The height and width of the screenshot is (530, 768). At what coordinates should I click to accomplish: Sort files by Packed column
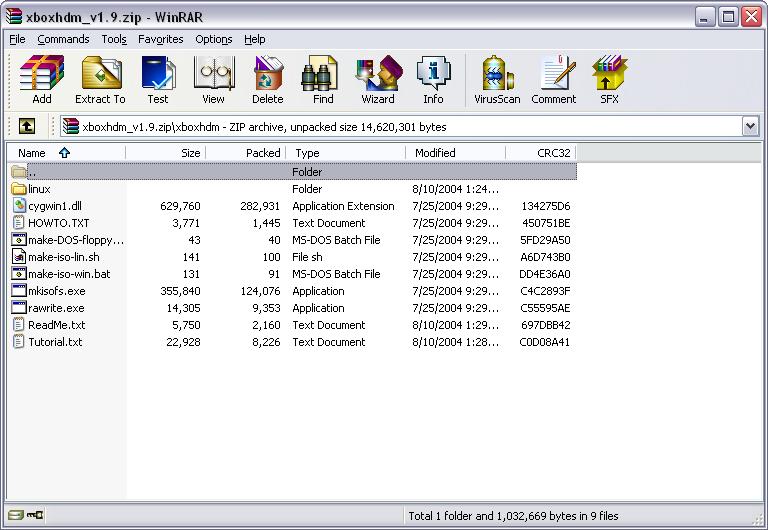[x=245, y=153]
